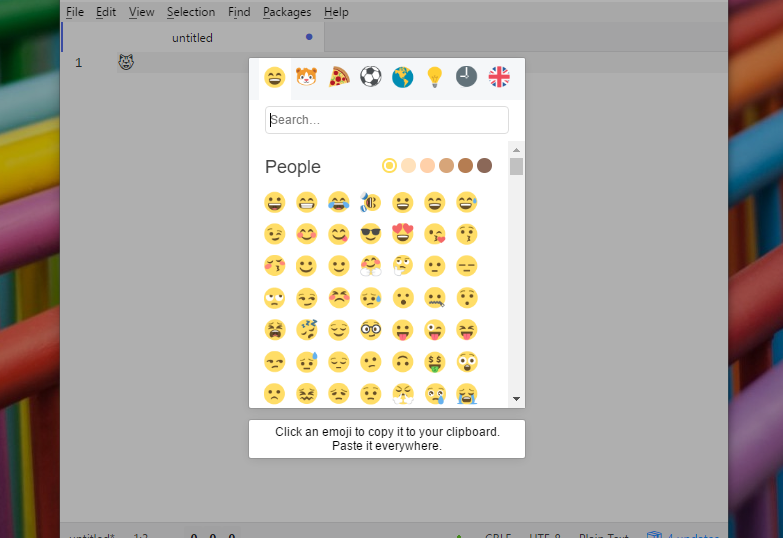Click the 'Click an emoji to copy' hint

coord(387,439)
